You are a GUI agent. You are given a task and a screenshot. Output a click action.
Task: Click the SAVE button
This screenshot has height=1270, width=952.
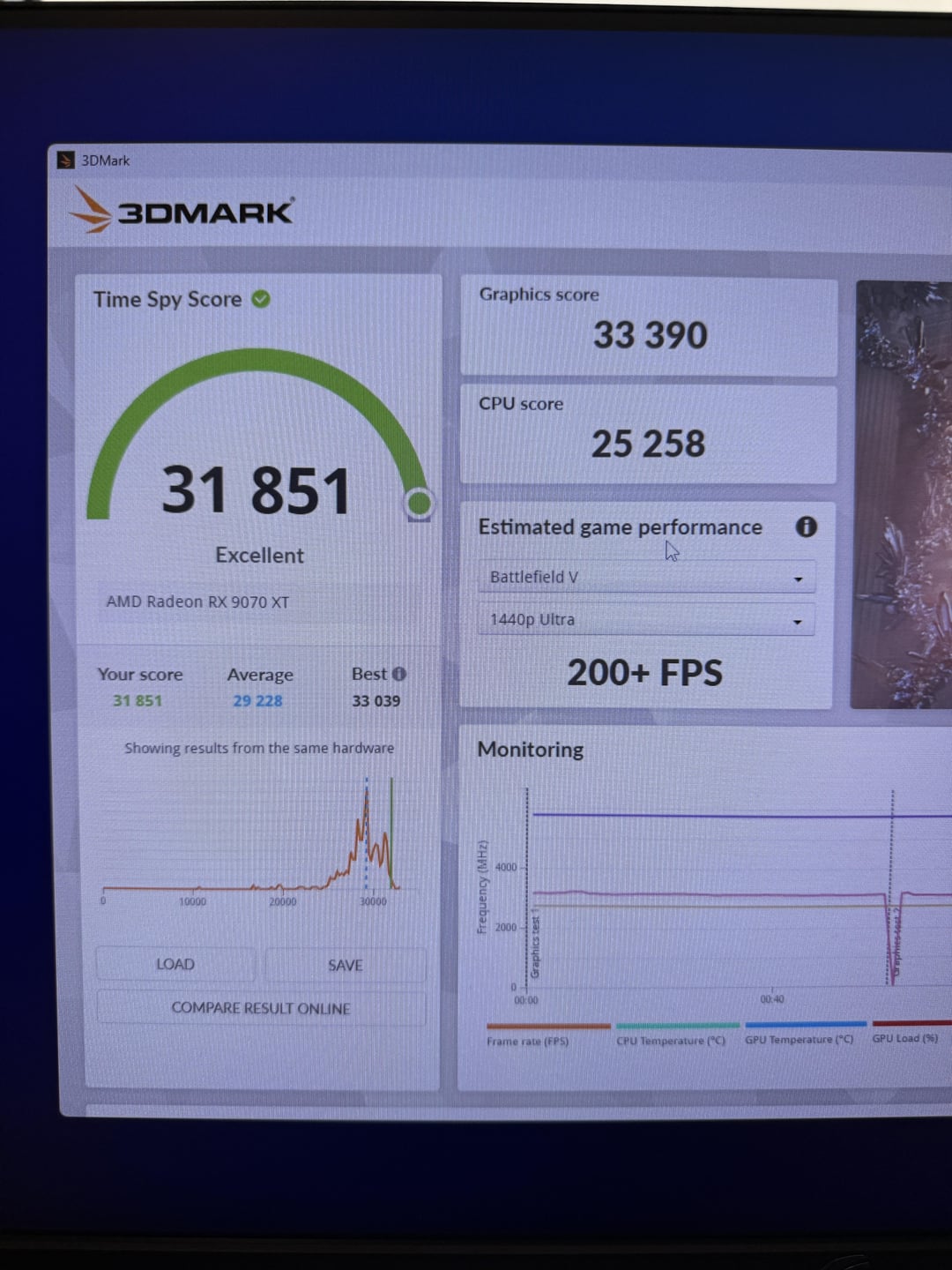pyautogui.click(x=346, y=965)
